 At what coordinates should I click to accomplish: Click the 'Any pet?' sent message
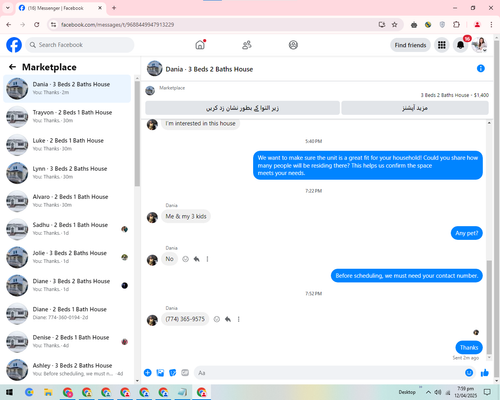point(467,233)
